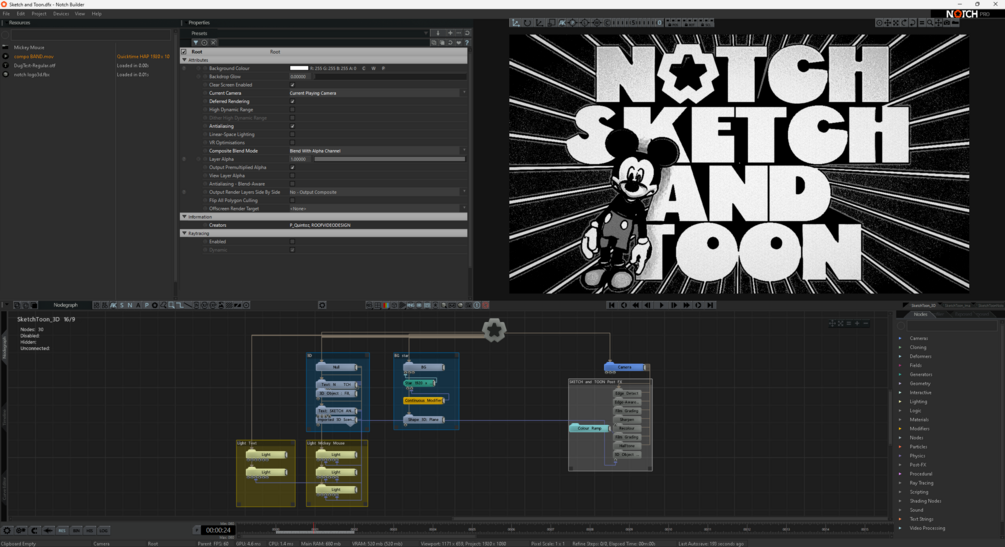Select the notch logo3d.fbx resource

point(31,74)
